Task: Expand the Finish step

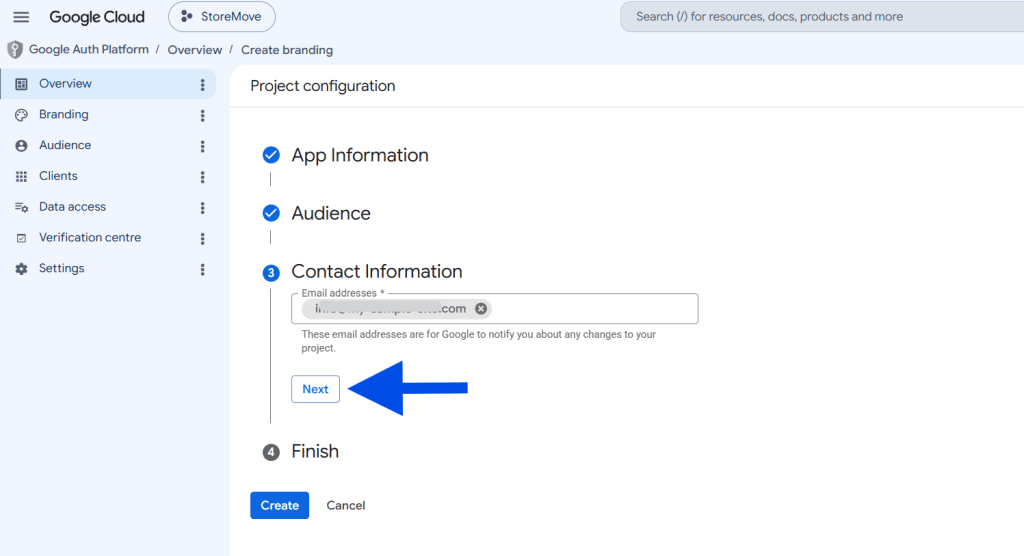Action: pos(315,451)
